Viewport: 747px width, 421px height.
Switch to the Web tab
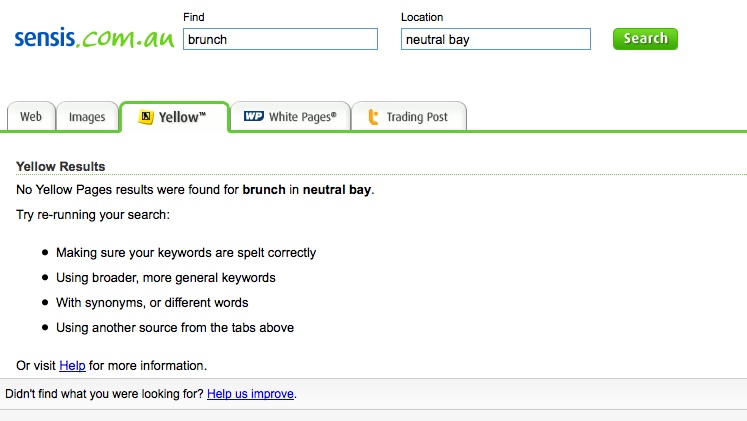(x=31, y=117)
